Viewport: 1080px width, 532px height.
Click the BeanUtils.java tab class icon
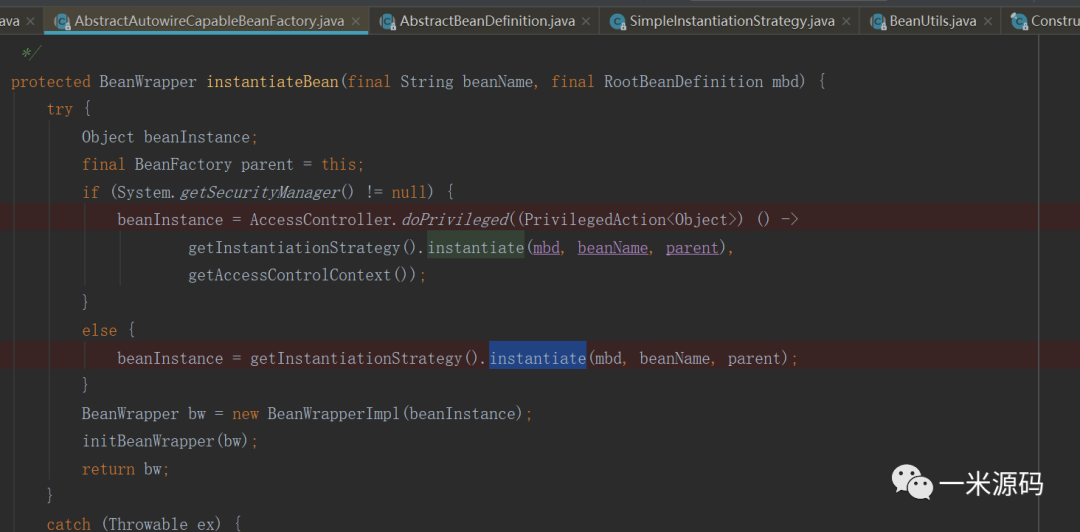(878, 21)
